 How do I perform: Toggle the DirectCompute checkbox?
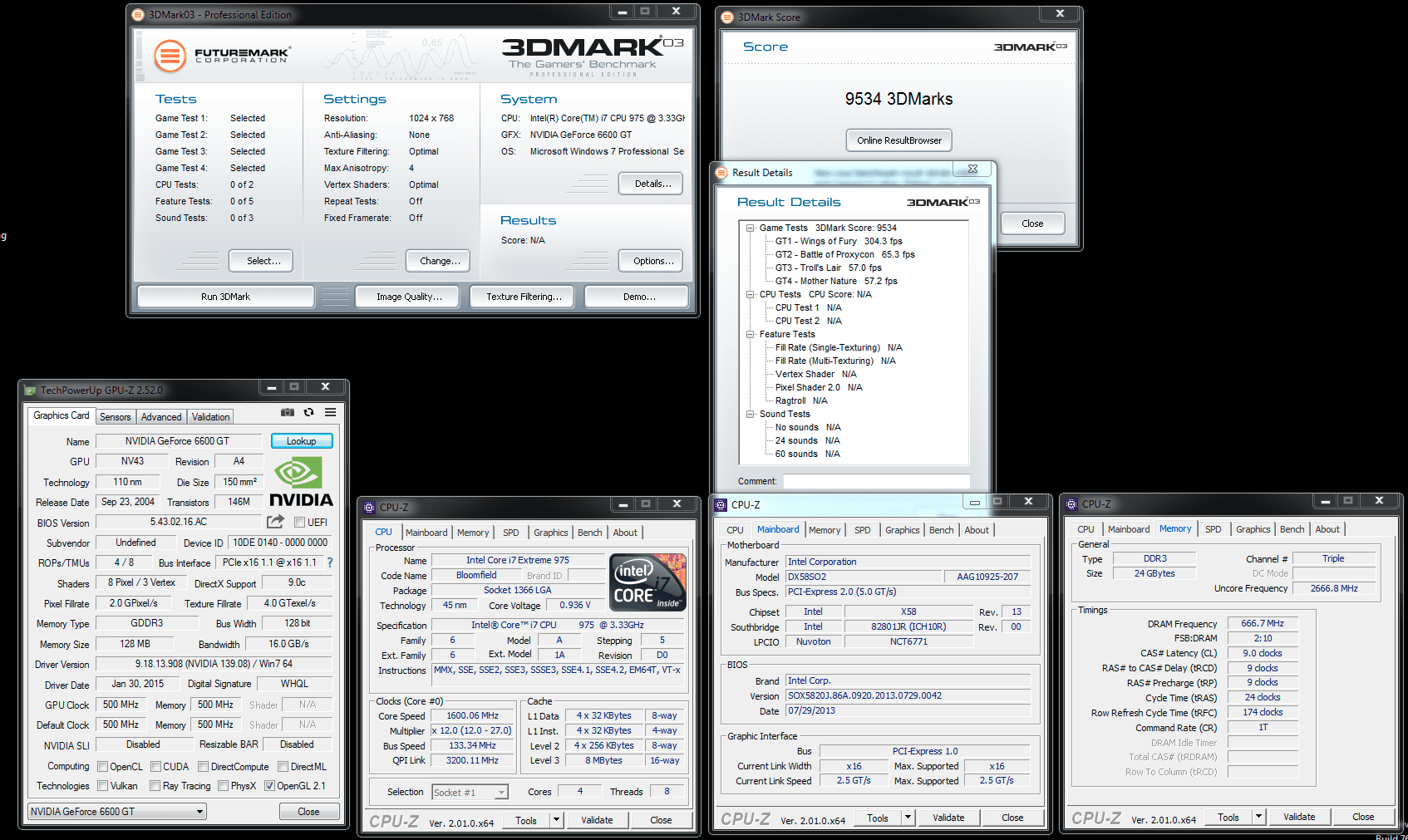coord(203,766)
